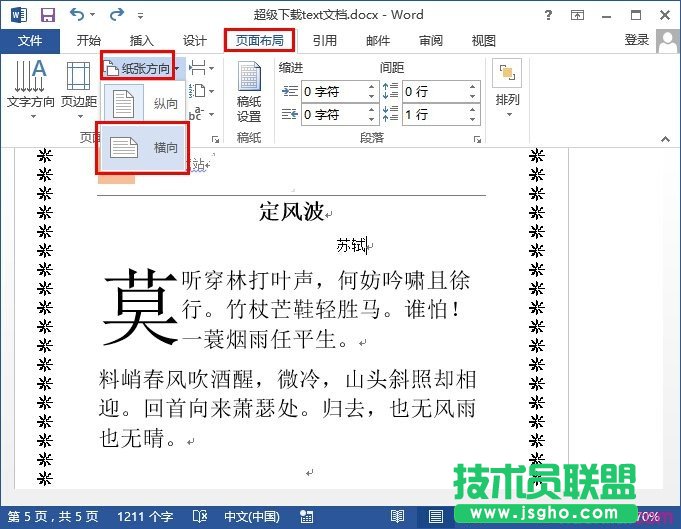Click the spacing before 0 行 field
This screenshot has width=681, height=529.
coord(435,92)
